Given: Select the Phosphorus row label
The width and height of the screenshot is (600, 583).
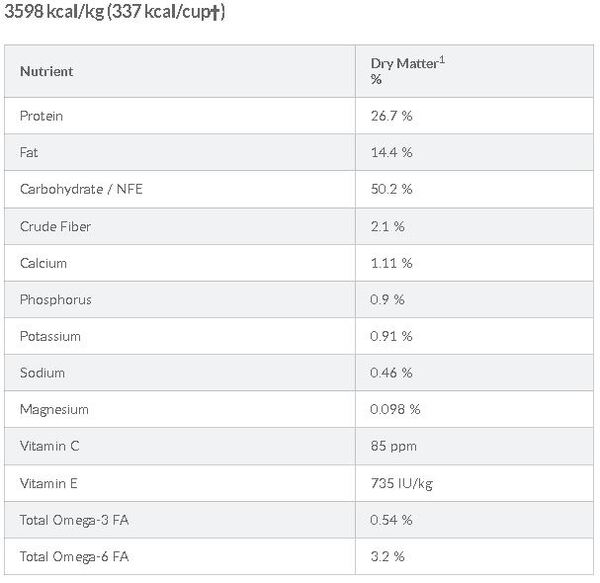Looking at the screenshot, I should pos(55,300).
